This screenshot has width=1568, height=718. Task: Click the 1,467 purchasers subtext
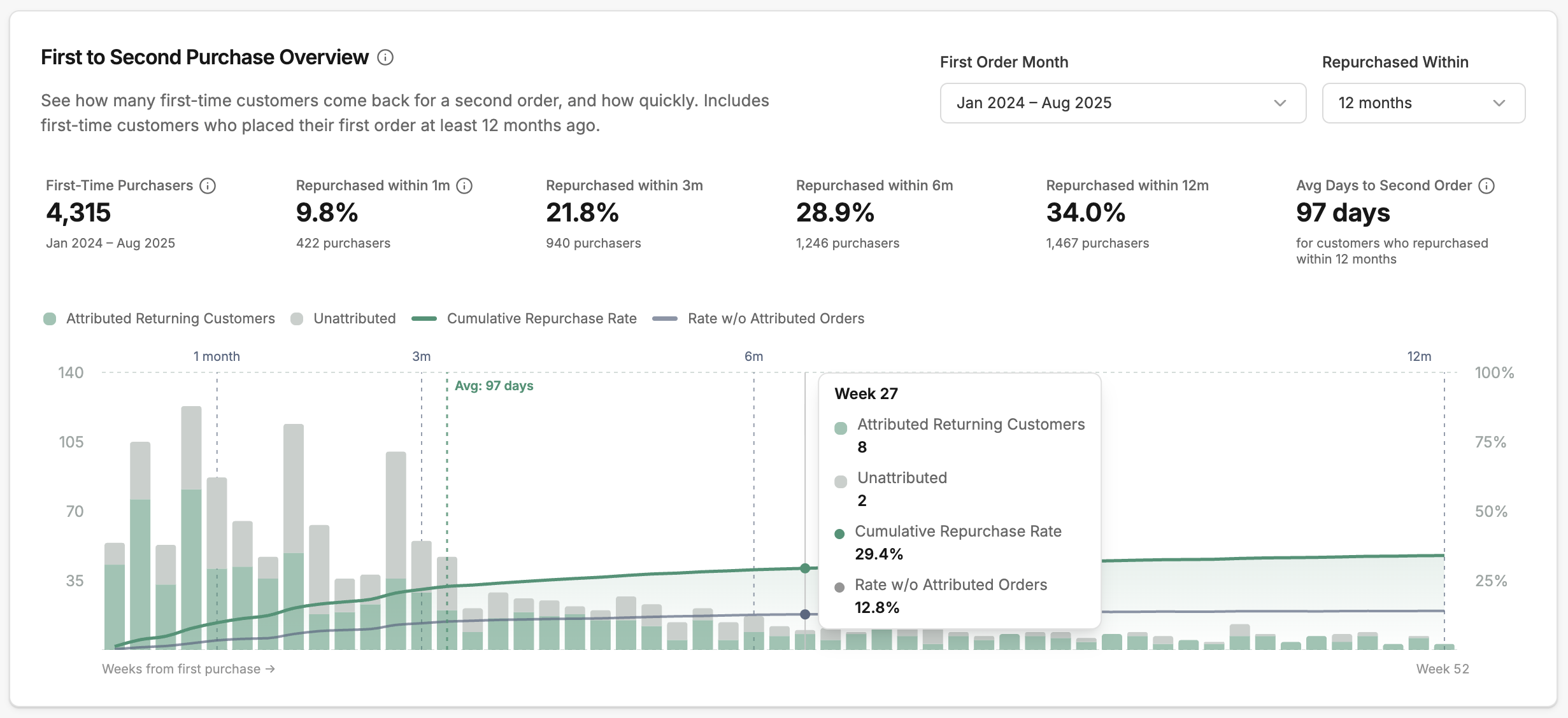[1097, 243]
